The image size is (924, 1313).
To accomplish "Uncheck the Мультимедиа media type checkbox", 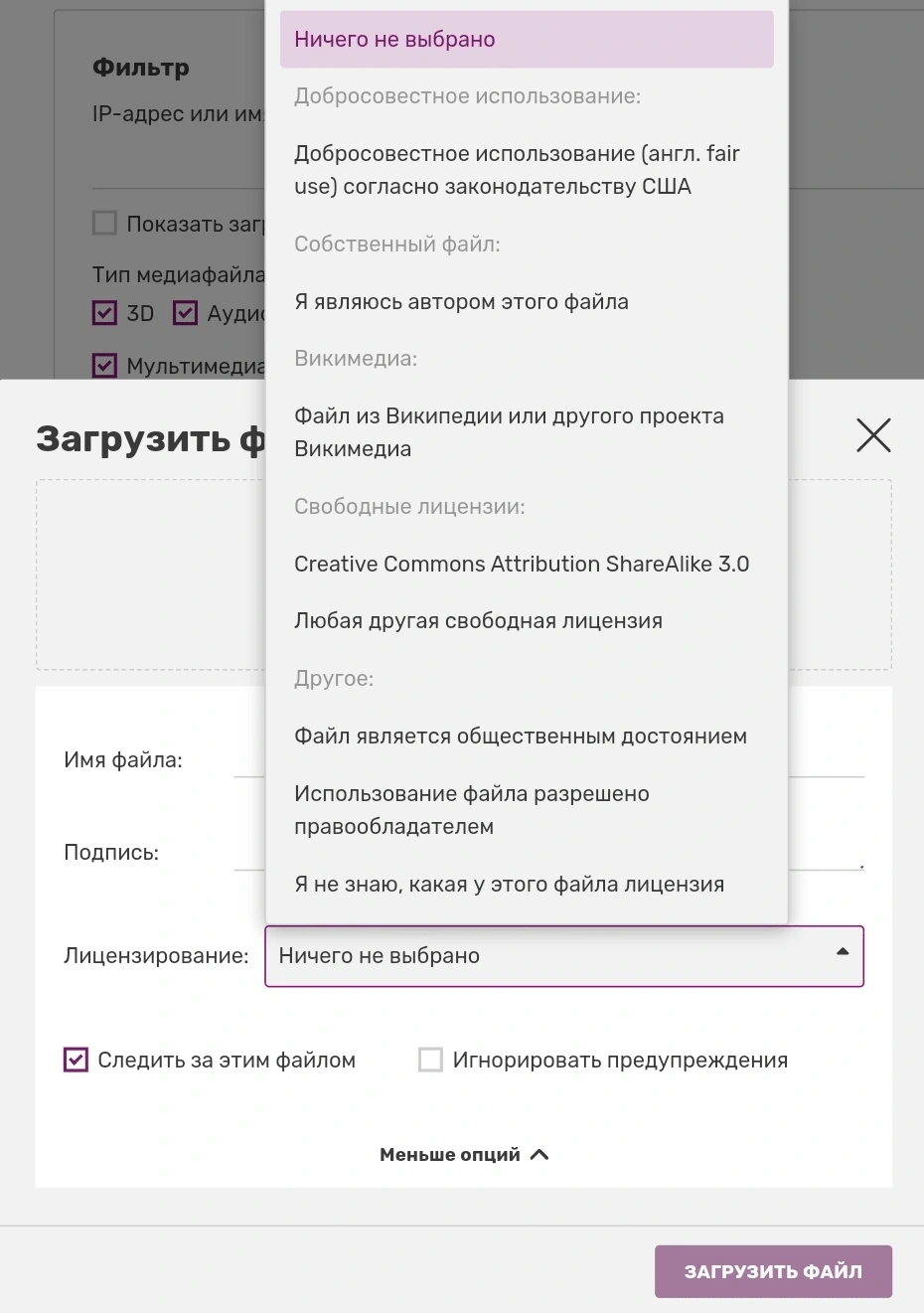I will [104, 366].
